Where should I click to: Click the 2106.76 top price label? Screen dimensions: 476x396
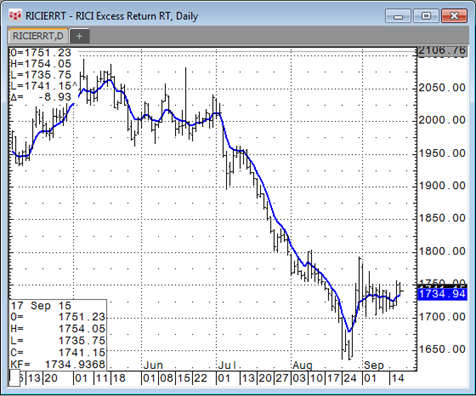click(x=442, y=51)
